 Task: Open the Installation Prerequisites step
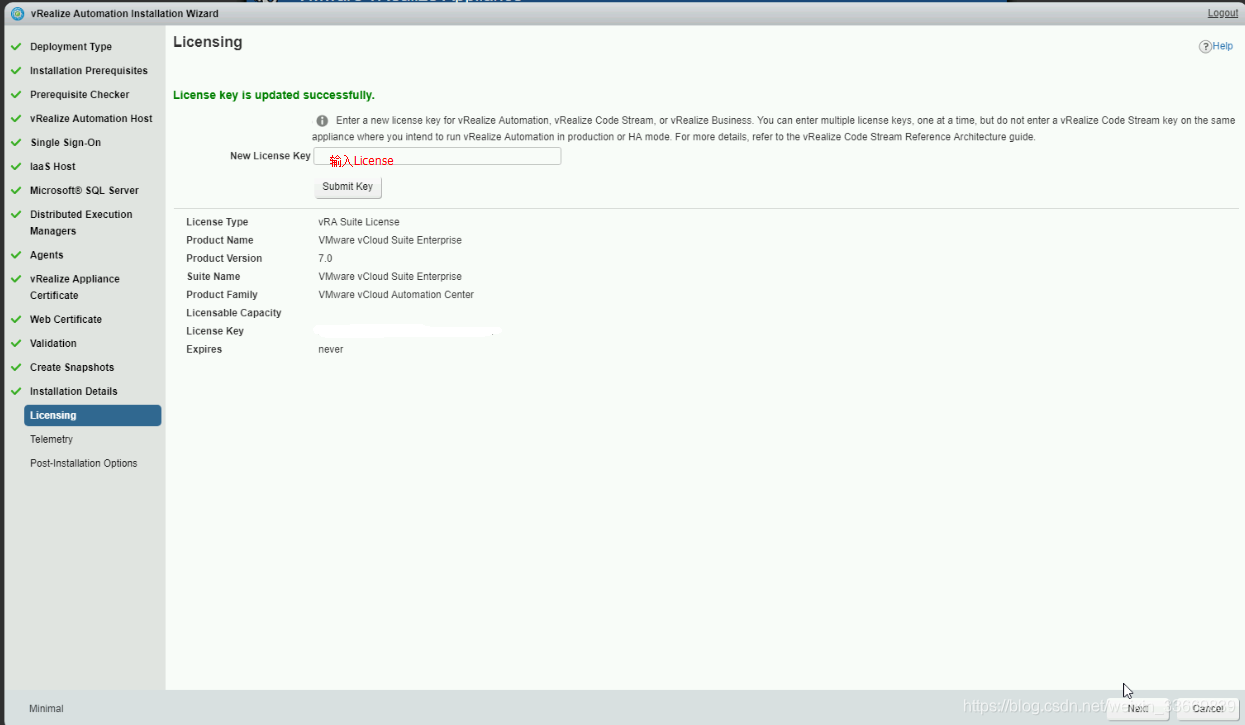point(89,71)
